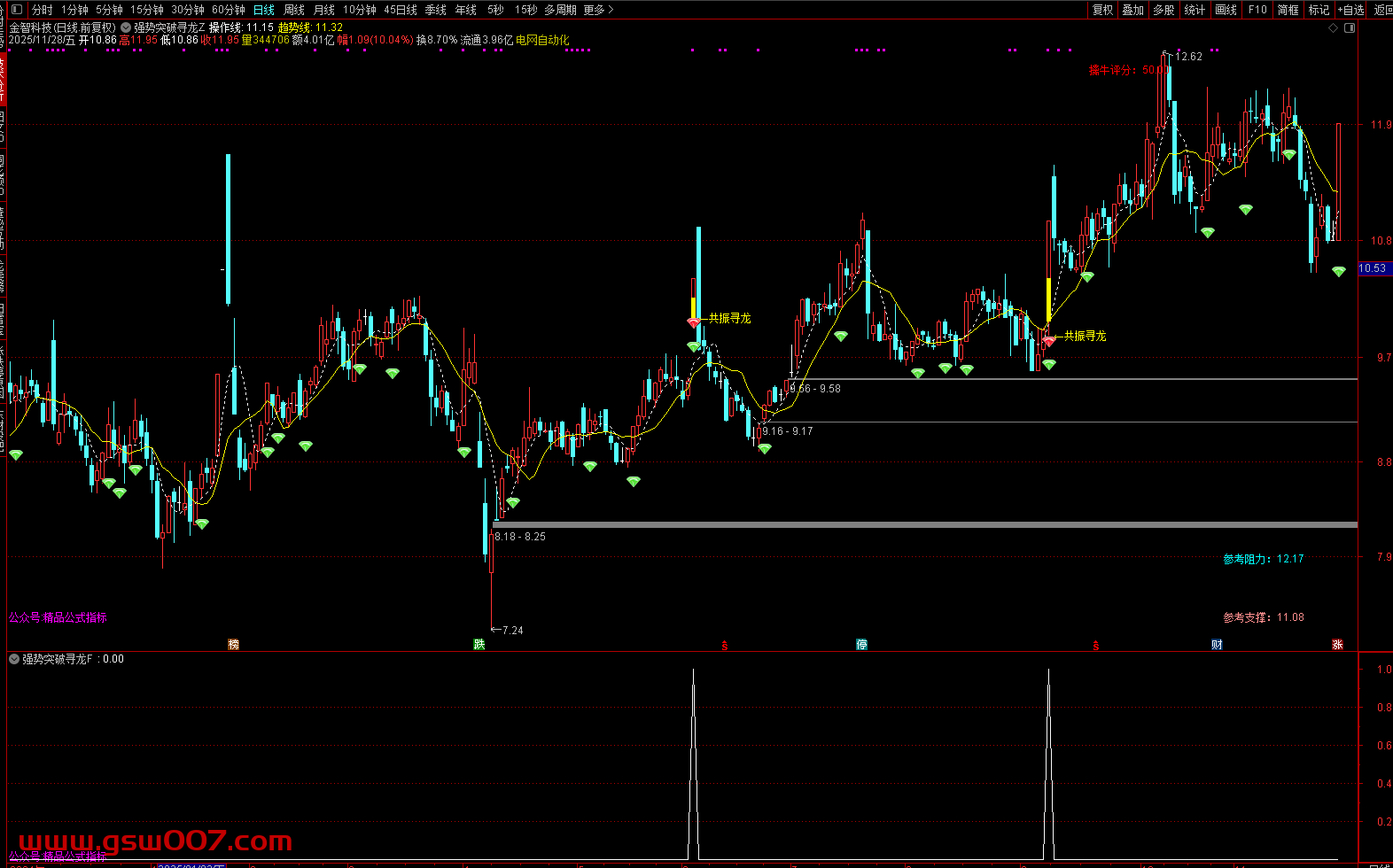This screenshot has width=1393, height=868.
Task: Click the diamond icon at chart top right
Action: (x=1333, y=28)
